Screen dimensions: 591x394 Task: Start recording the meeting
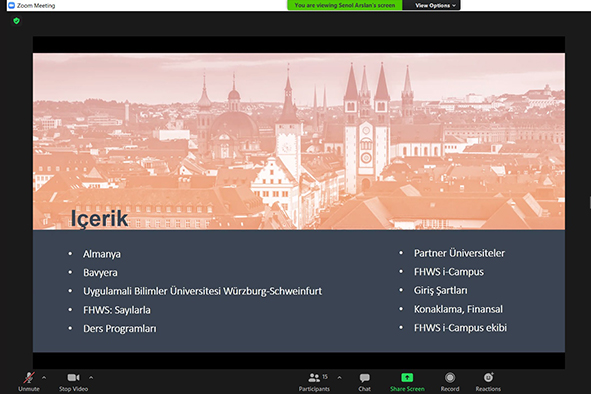(450, 382)
